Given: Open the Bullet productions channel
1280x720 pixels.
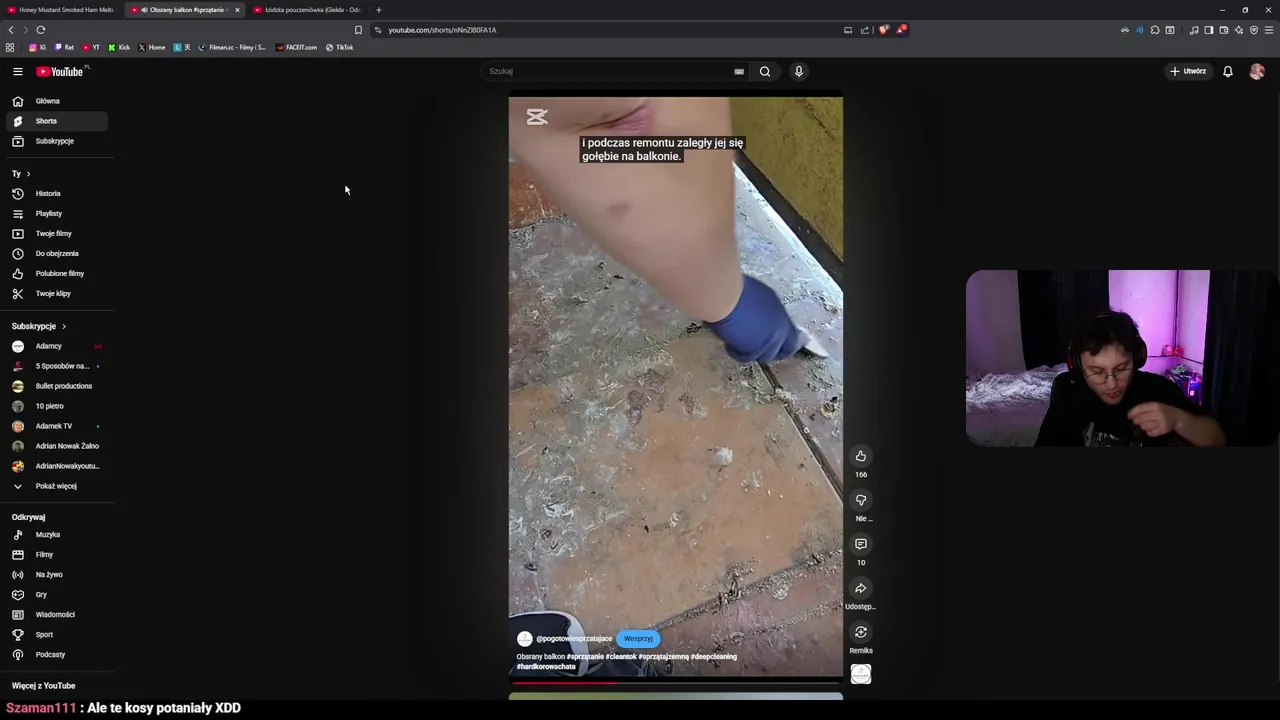Looking at the screenshot, I should click(57, 386).
